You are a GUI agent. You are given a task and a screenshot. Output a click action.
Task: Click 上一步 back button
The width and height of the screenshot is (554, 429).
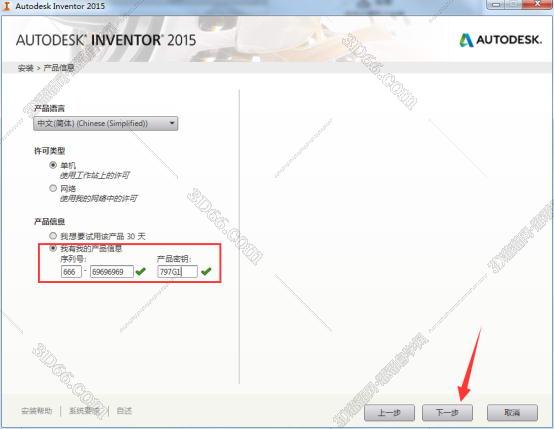[389, 412]
